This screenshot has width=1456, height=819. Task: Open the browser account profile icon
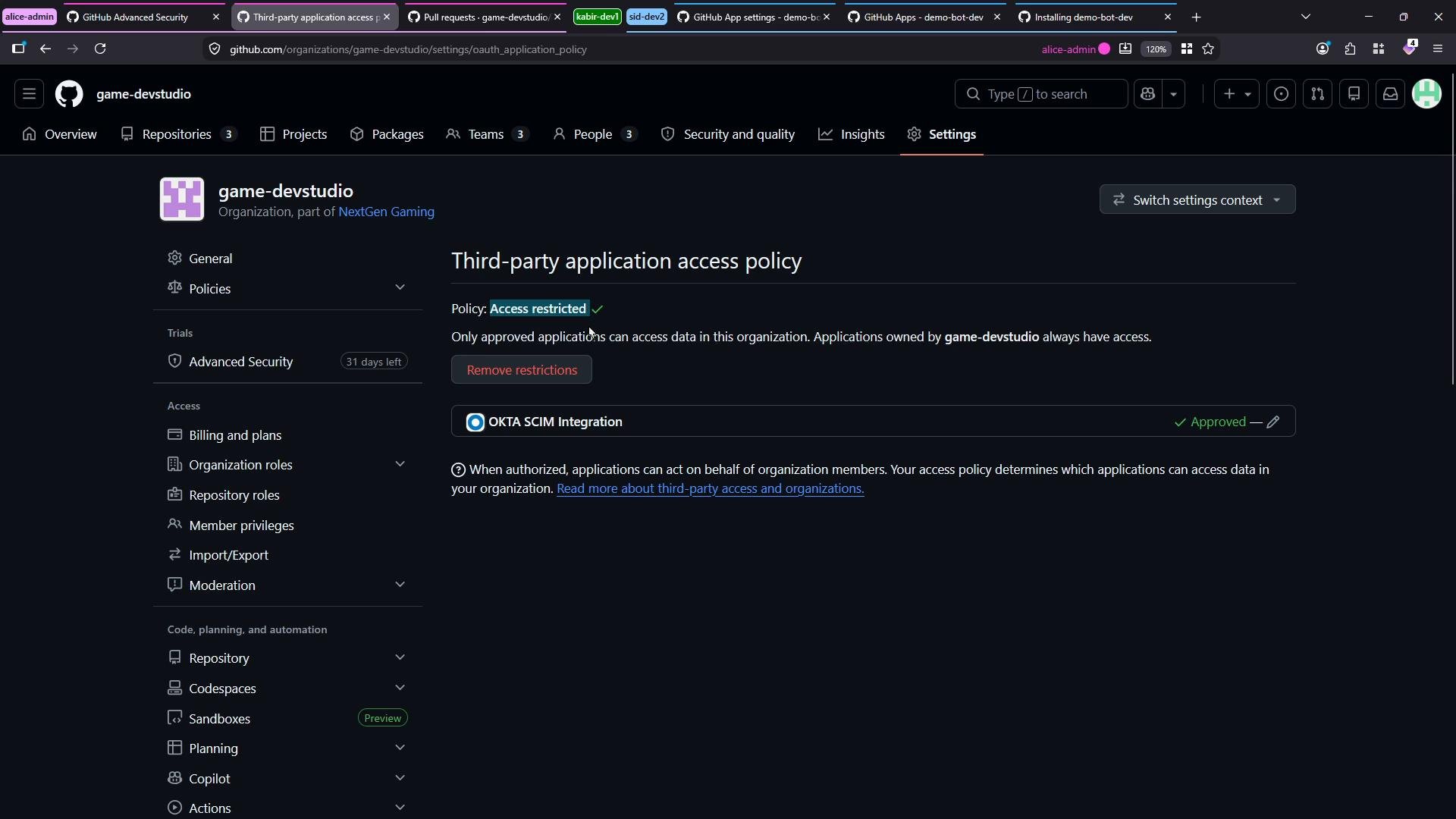[1323, 49]
